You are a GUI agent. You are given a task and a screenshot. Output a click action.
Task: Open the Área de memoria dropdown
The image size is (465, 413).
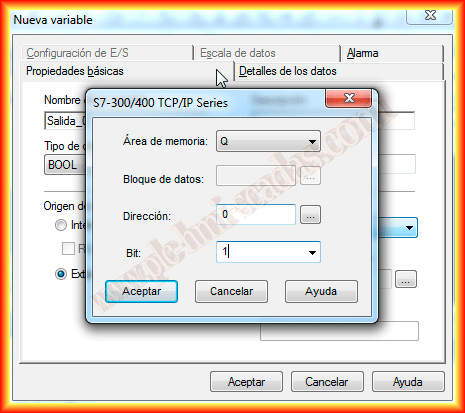(268, 141)
